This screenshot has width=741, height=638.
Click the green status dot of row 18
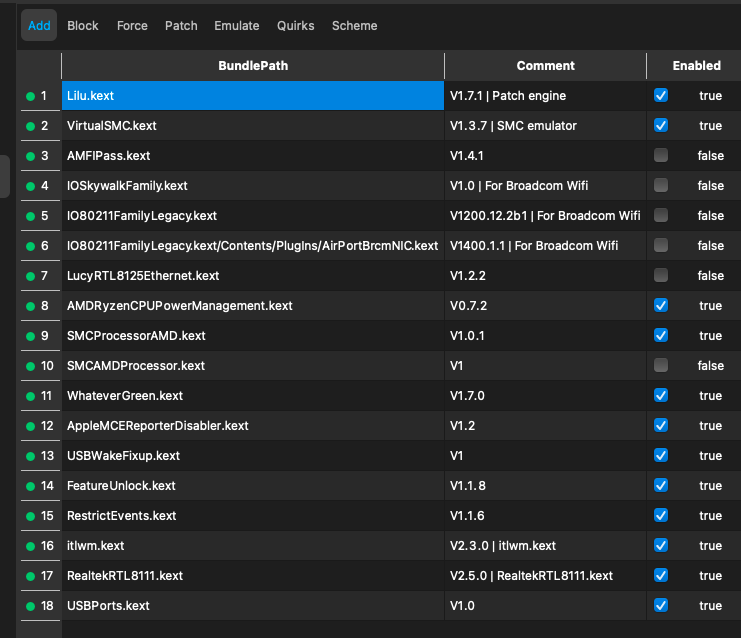[30, 606]
